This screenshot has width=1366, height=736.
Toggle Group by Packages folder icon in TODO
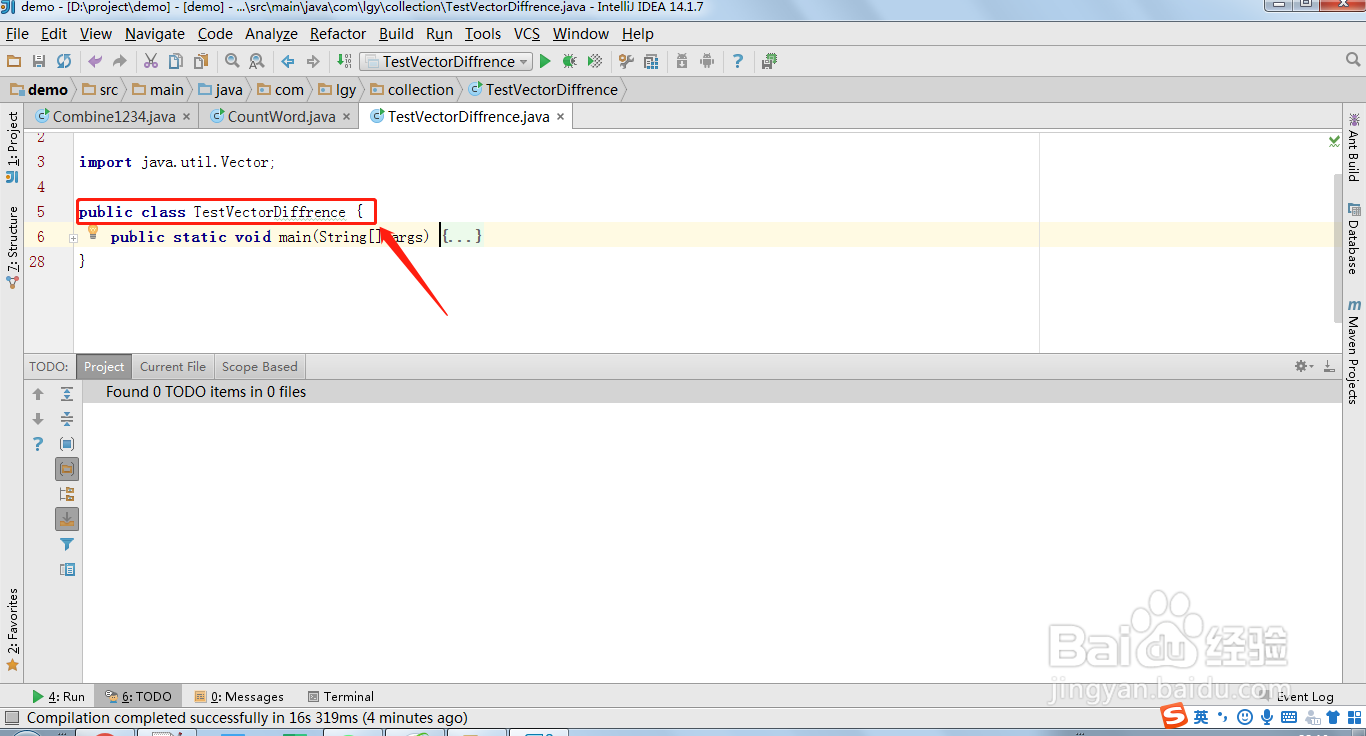(x=67, y=469)
